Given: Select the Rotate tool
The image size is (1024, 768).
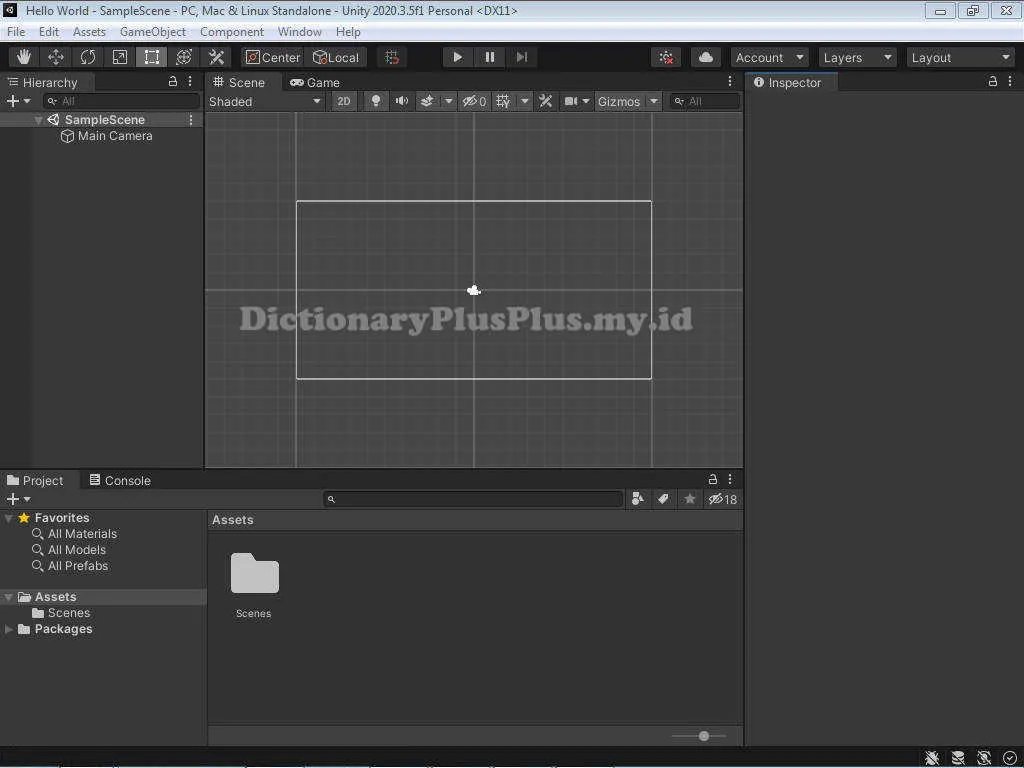Looking at the screenshot, I should pos(88,57).
